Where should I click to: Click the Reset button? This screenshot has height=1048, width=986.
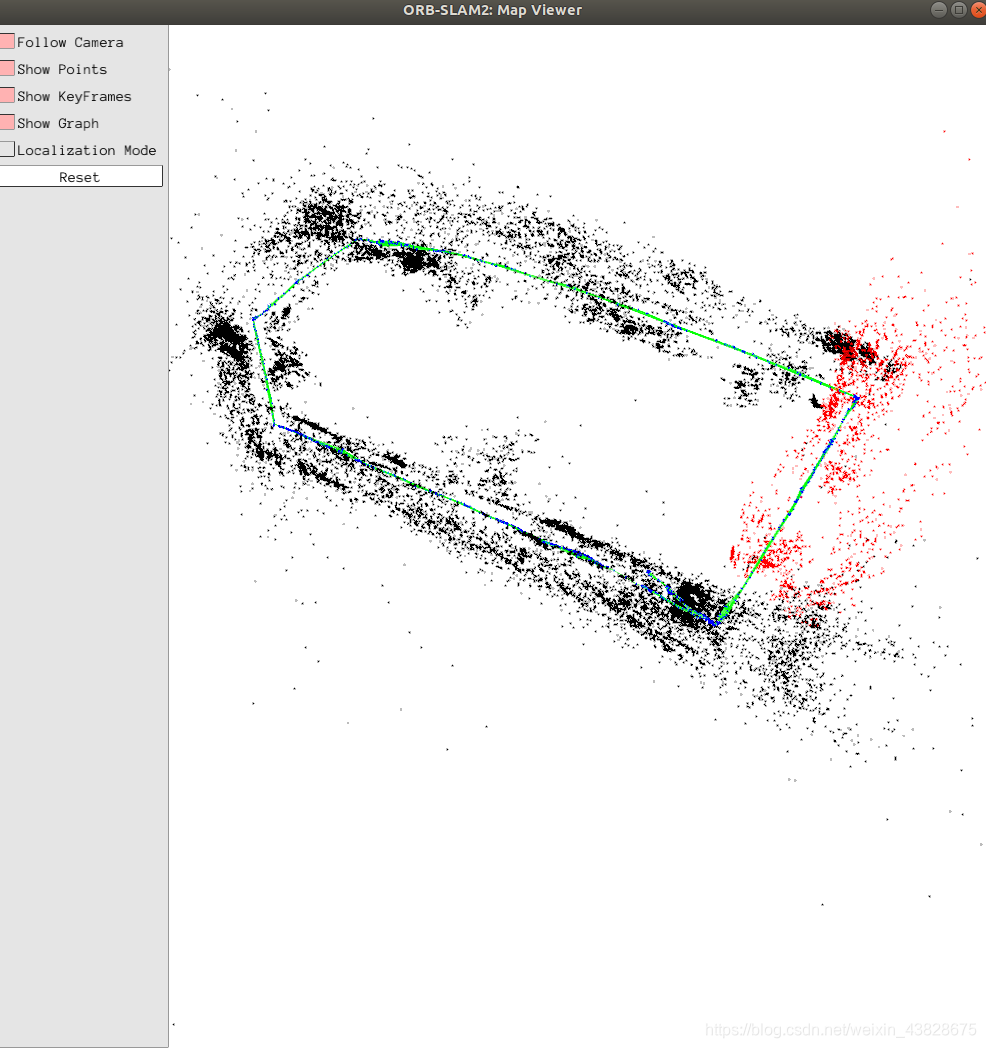(81, 176)
